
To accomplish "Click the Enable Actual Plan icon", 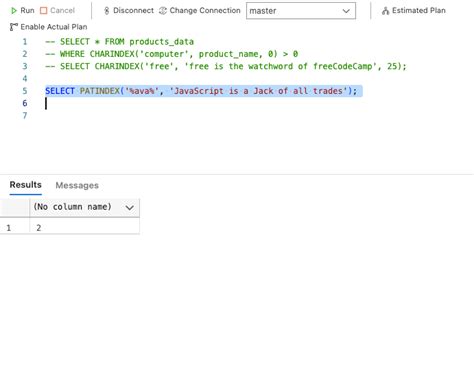I will click(14, 27).
